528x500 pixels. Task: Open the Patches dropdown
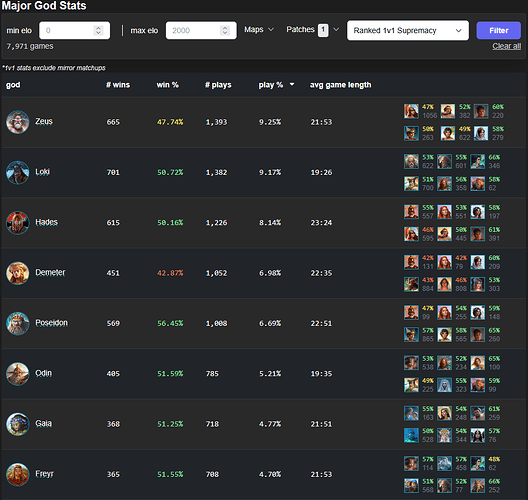(x=312, y=30)
